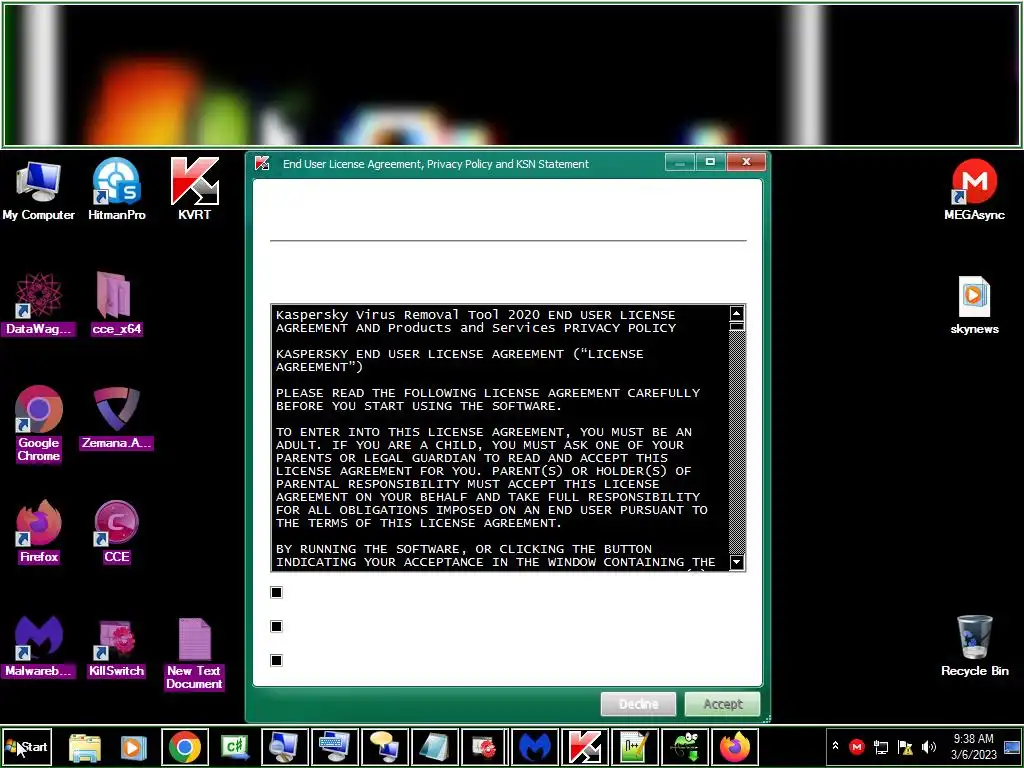The height and width of the screenshot is (768, 1024).
Task: Open the Recycle Bin
Action: [974, 647]
